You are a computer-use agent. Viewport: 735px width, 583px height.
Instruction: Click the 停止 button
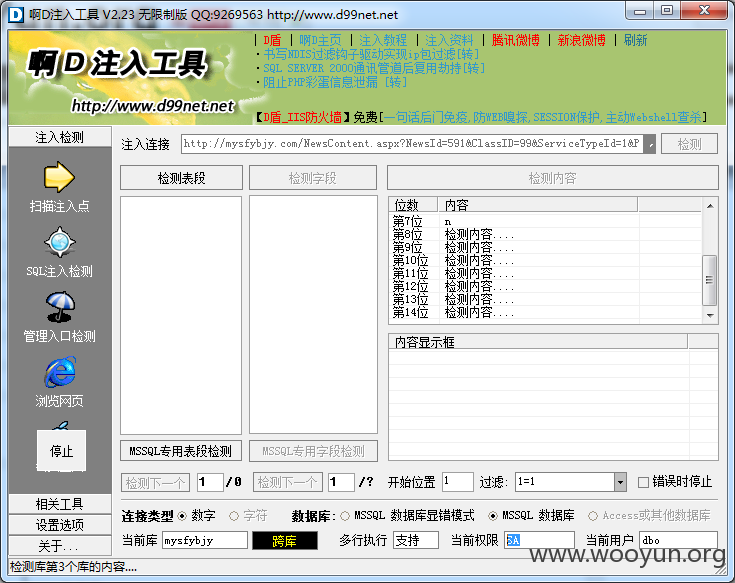(61, 451)
